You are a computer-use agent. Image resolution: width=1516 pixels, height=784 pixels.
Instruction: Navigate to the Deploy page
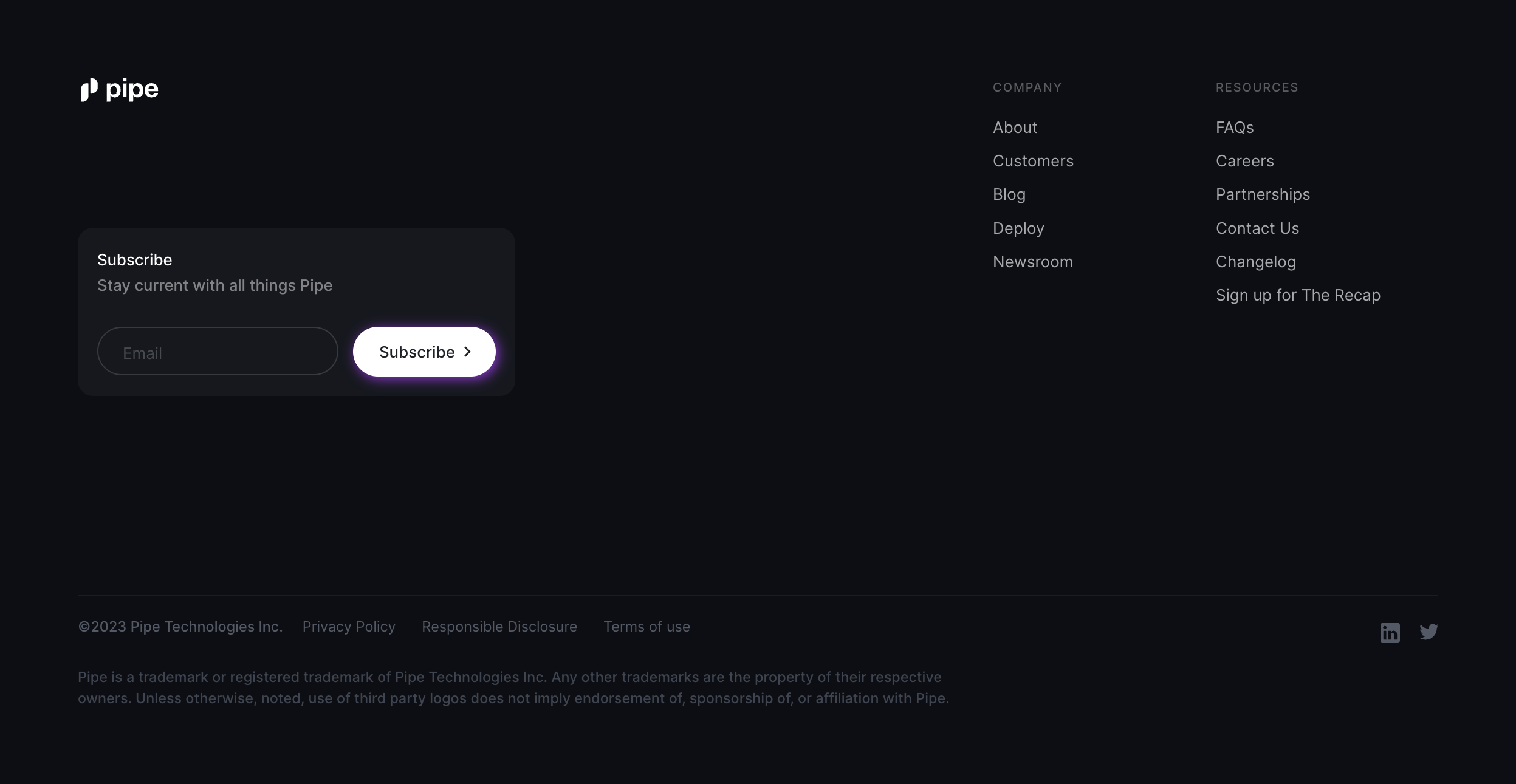[1019, 228]
